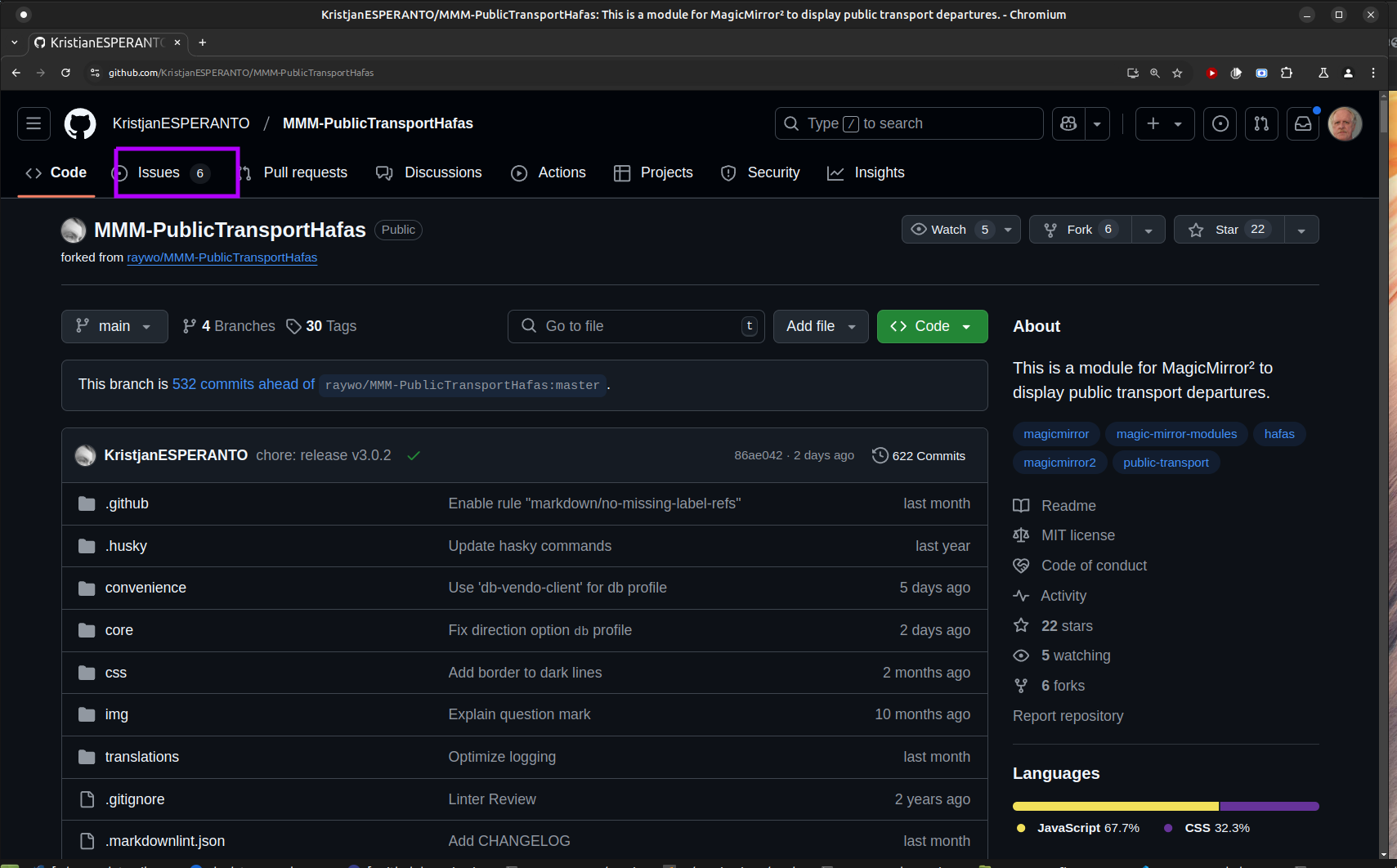This screenshot has width=1397, height=868.
Task: Click the MIT license scale icon
Action: click(x=1021, y=535)
